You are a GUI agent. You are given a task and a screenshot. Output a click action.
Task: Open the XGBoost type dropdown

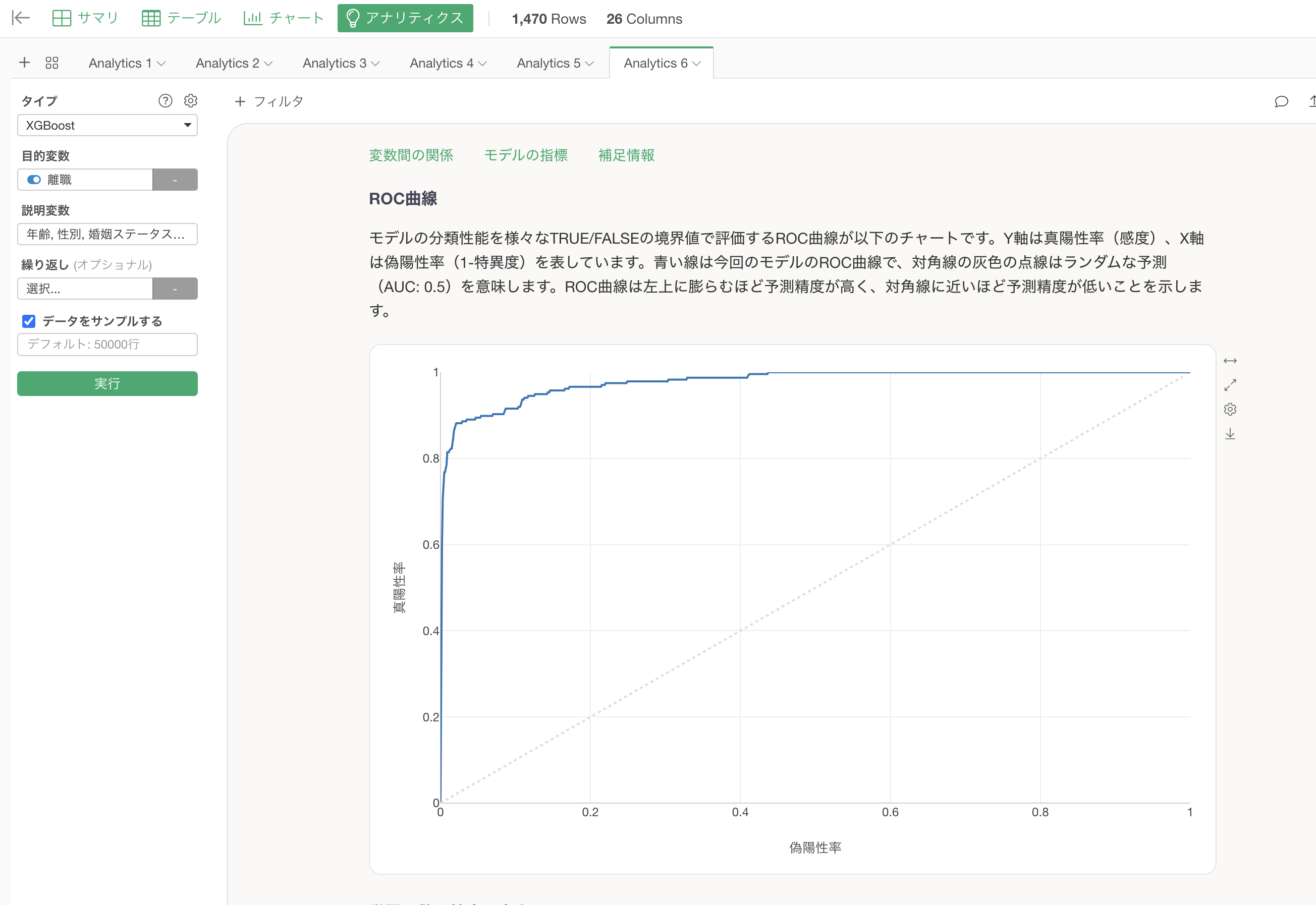[x=107, y=125]
